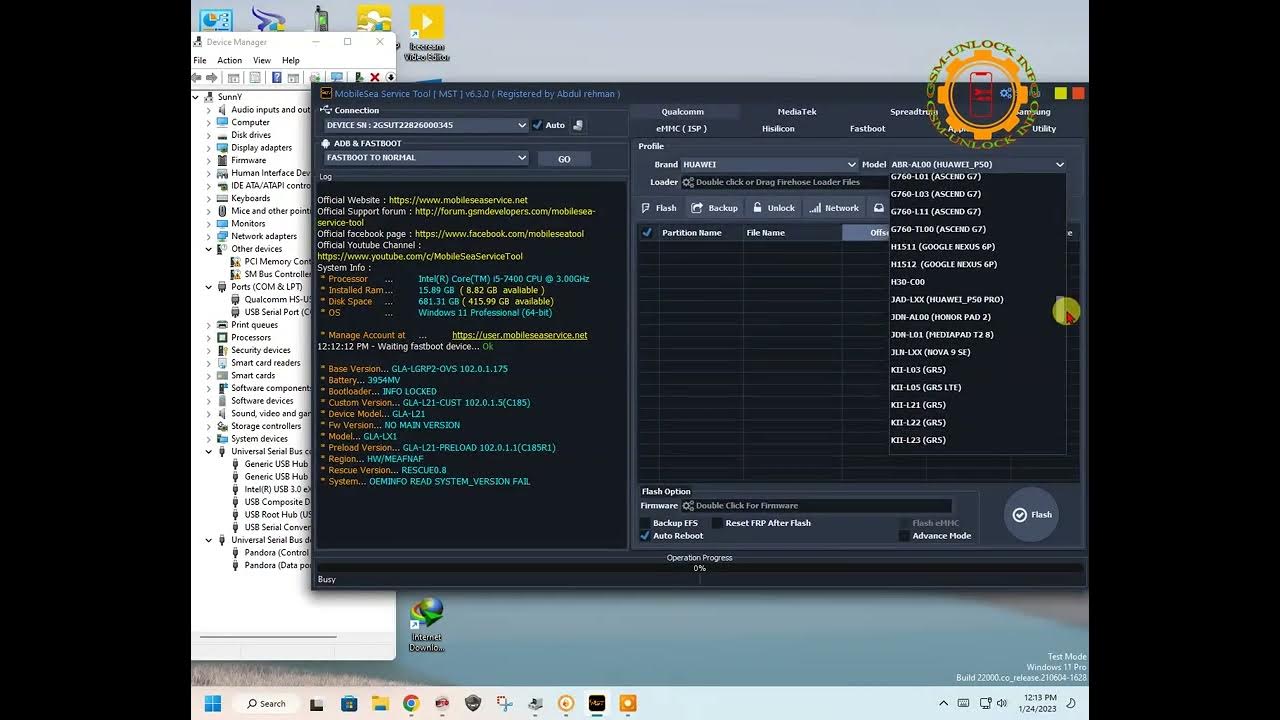Enable the Advance Mode checkbox
1280x720 pixels.
(x=905, y=536)
